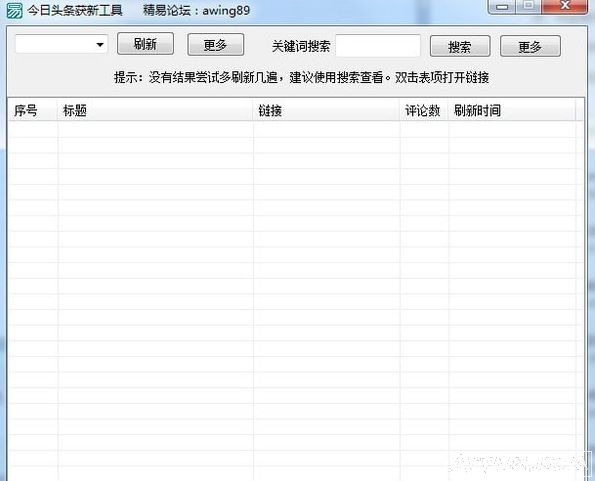Close the 今日头条获新工具 window
595x481 pixels.
(565, 6)
